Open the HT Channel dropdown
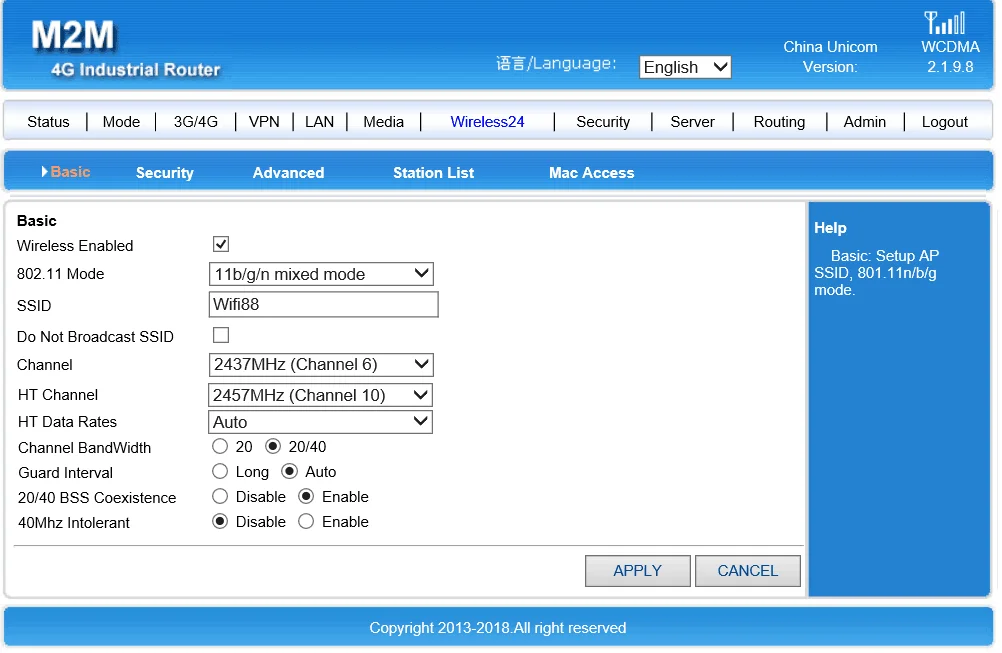 tap(320, 395)
